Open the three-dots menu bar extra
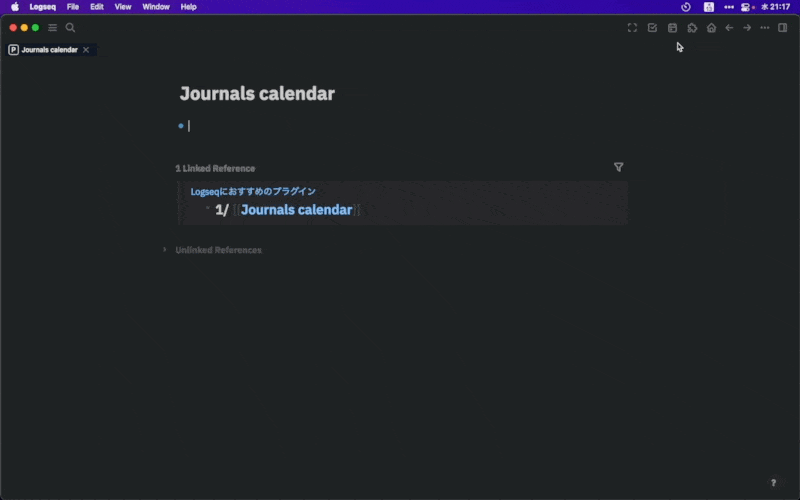The image size is (800, 500). (729, 7)
